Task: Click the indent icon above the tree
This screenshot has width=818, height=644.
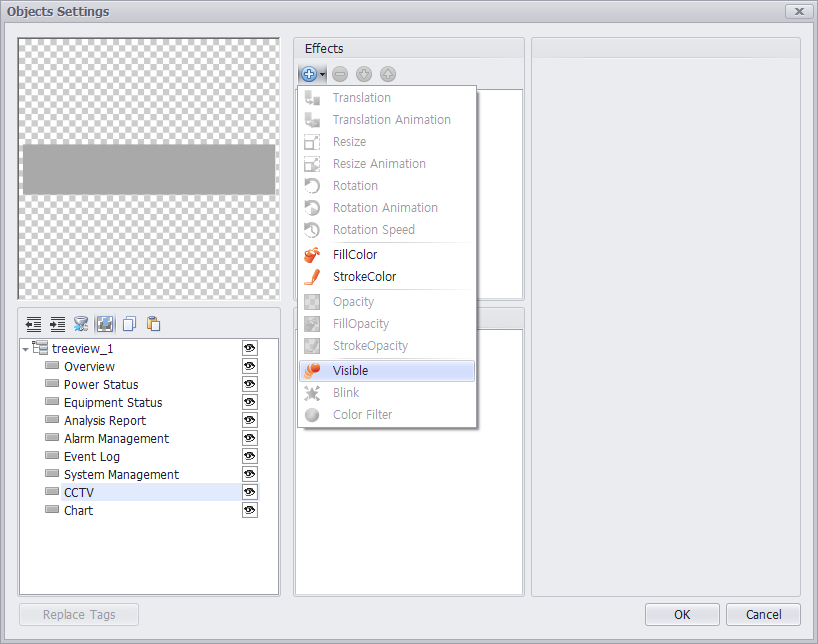Action: coord(57,324)
